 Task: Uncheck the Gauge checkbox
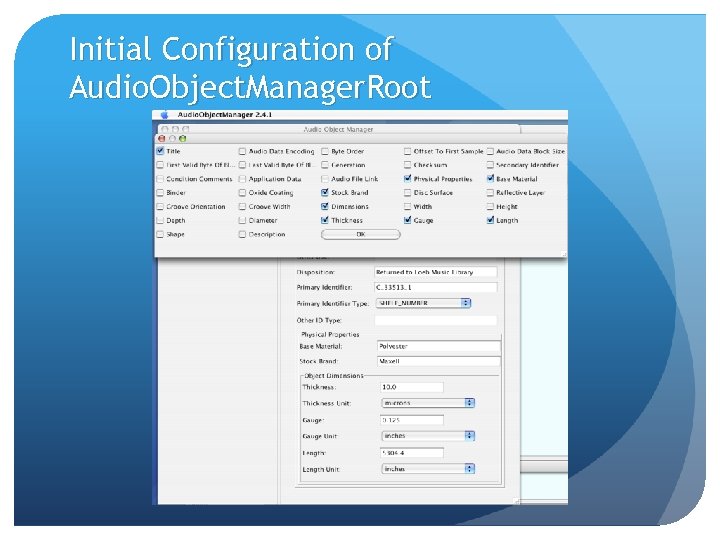(x=407, y=220)
